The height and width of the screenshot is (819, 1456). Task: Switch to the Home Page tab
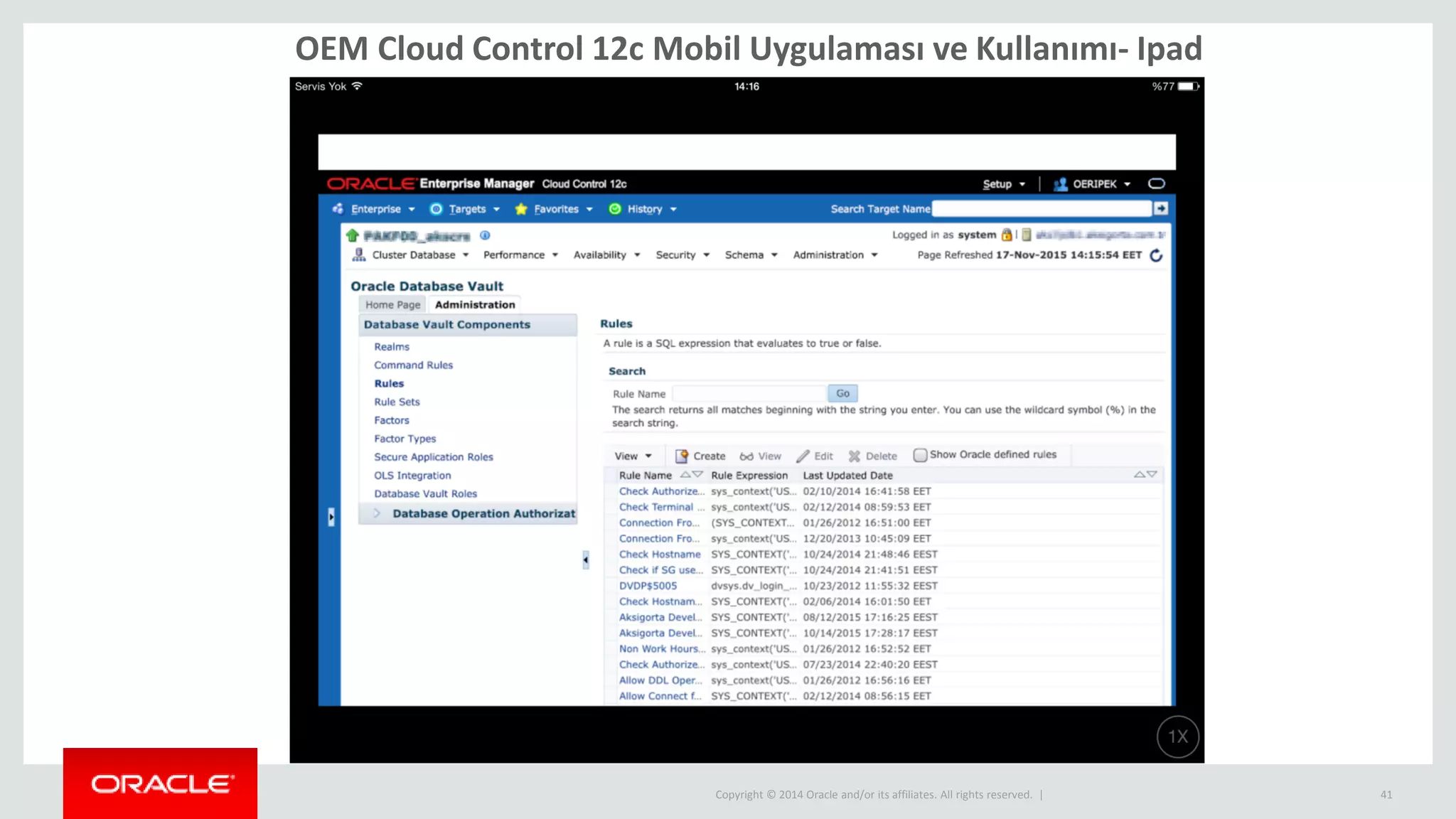(x=393, y=304)
